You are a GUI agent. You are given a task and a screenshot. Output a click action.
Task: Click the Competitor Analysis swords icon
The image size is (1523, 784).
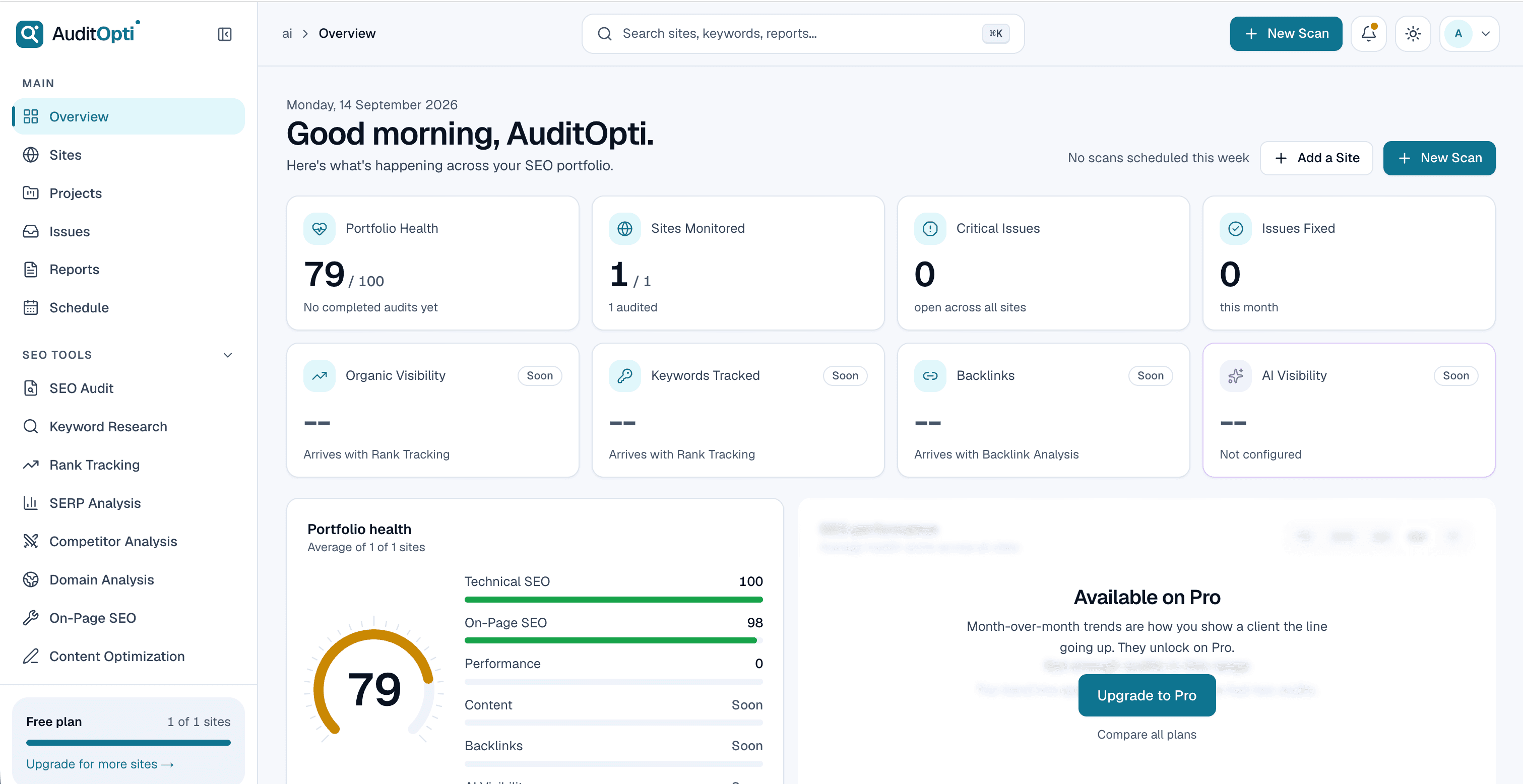[31, 542]
